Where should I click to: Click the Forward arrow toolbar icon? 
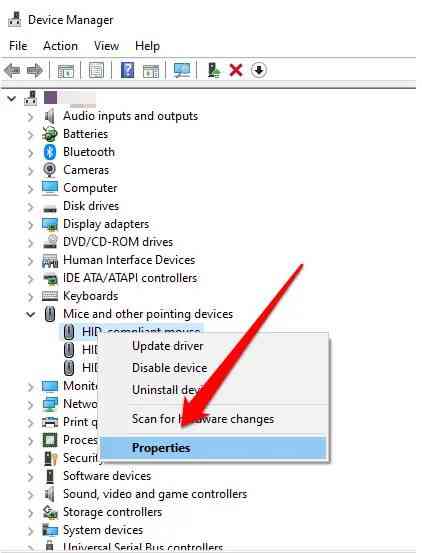pos(35,71)
